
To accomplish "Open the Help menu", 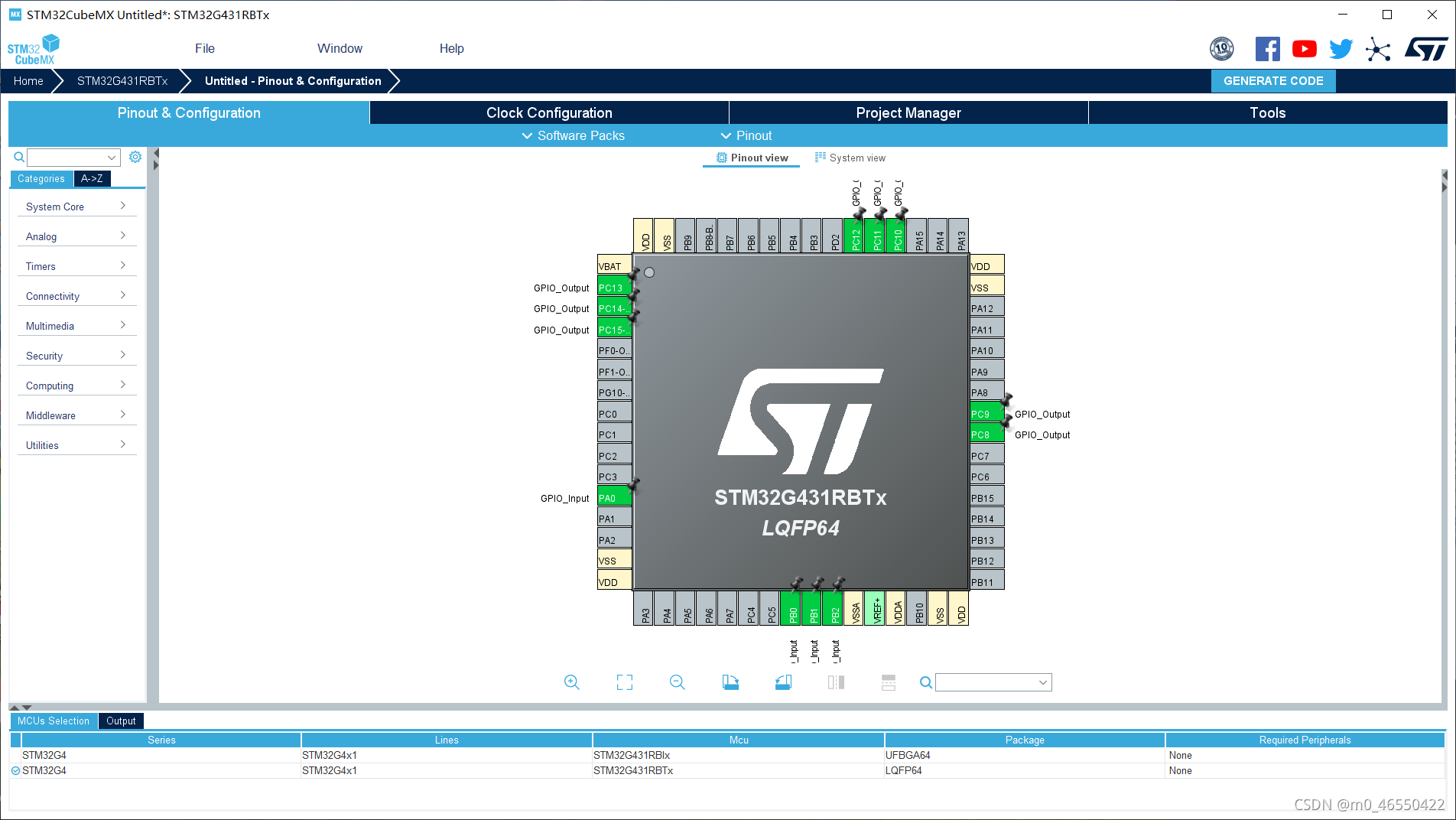I will point(451,48).
